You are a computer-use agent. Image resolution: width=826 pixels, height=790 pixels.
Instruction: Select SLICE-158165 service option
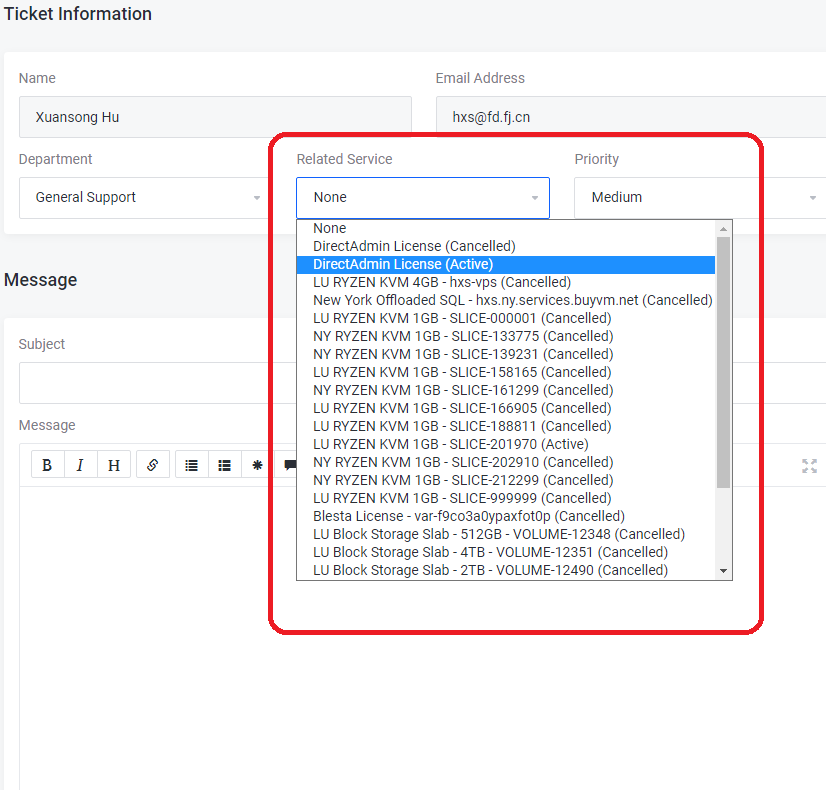(x=506, y=372)
